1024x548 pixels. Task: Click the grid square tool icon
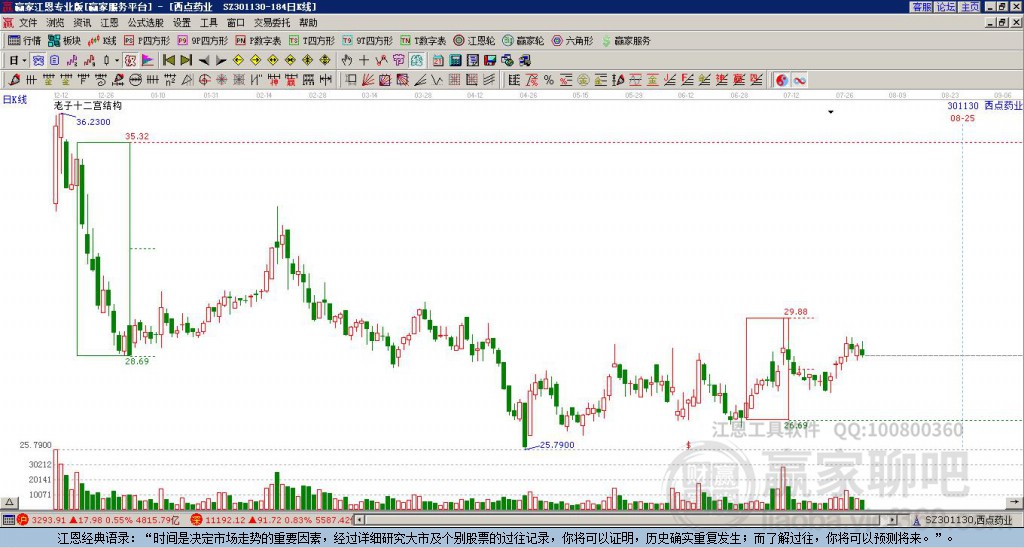454,80
